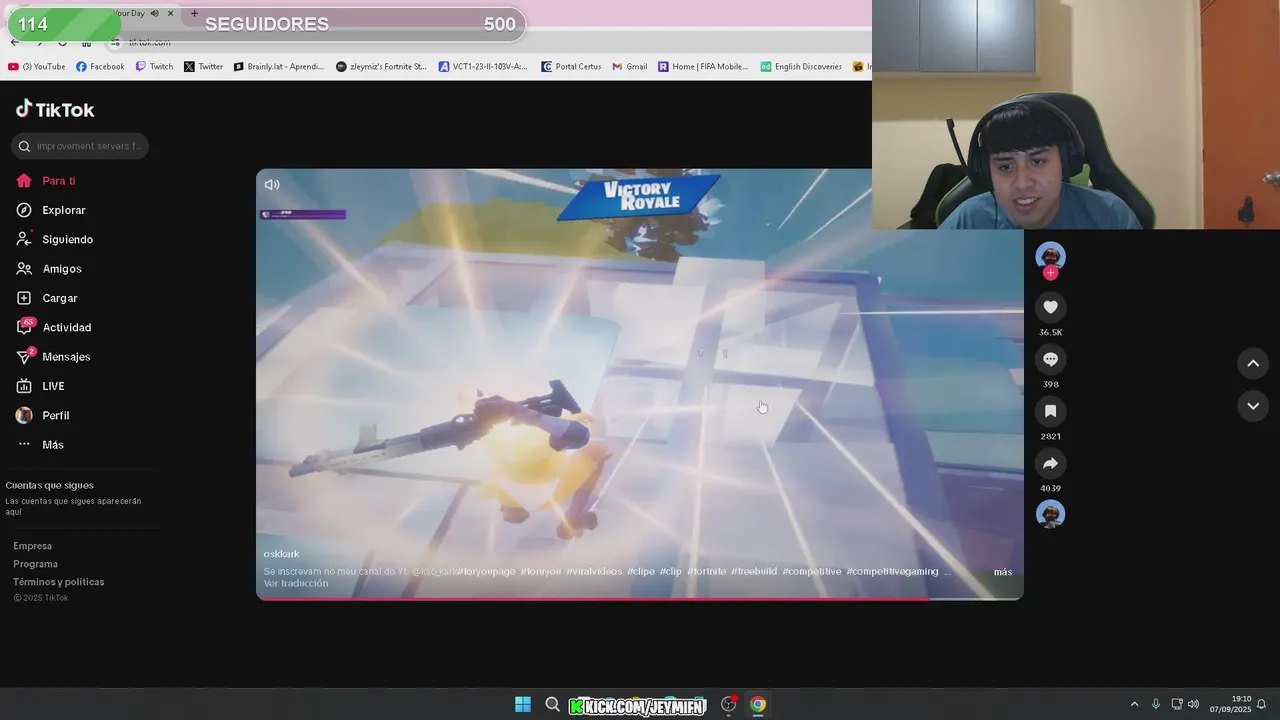1280x720 pixels.
Task: Mute the video with speaker icon
Action: [272, 185]
